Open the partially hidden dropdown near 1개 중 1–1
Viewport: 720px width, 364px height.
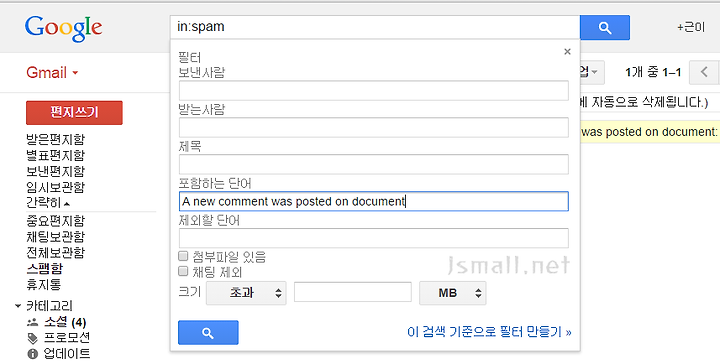pyautogui.click(x=592, y=72)
